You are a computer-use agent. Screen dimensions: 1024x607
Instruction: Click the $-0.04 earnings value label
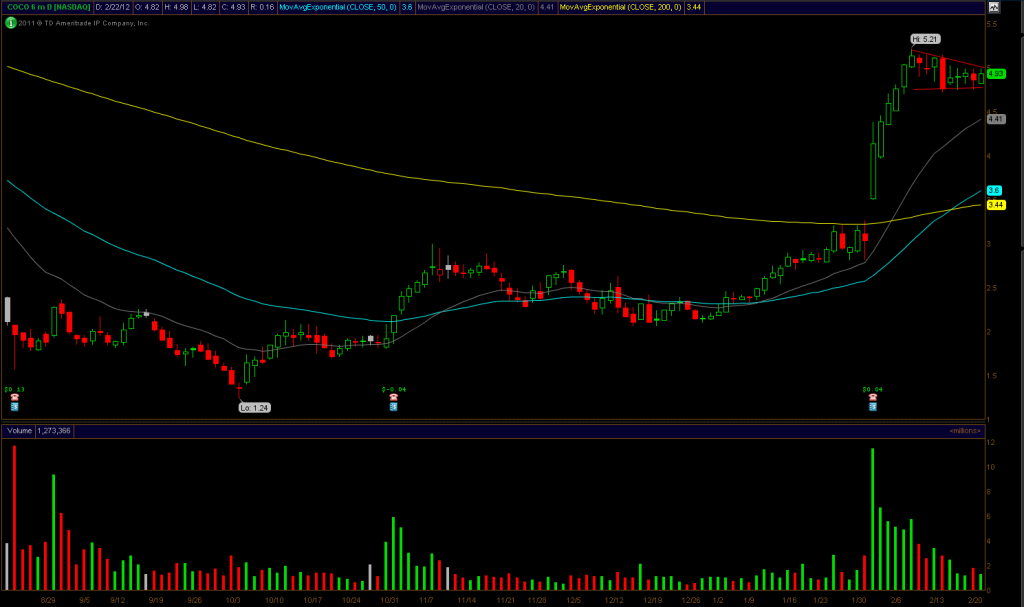[394, 389]
